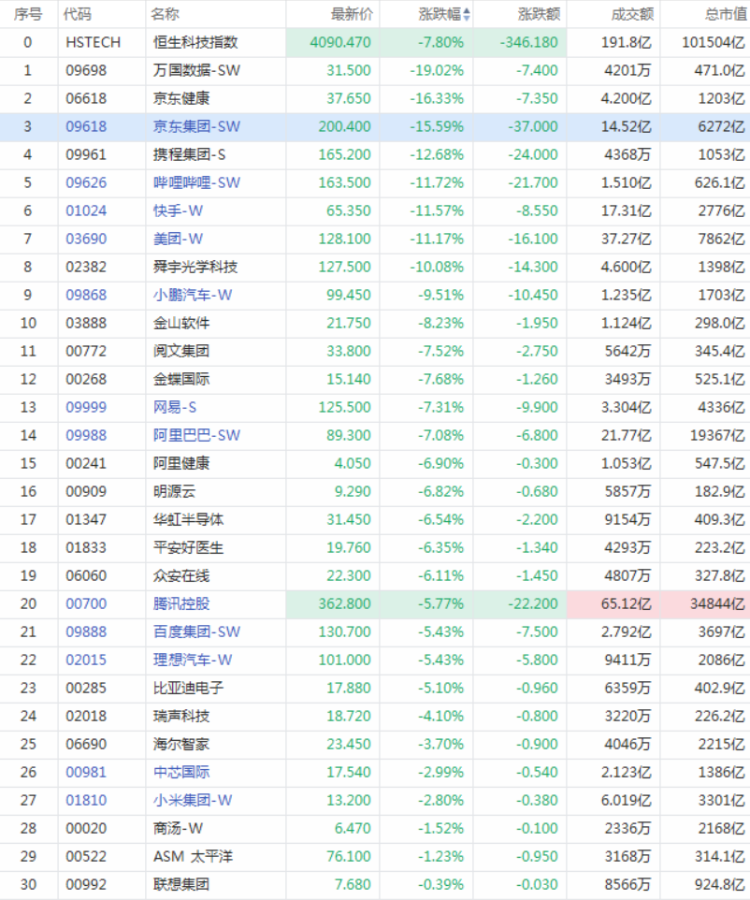This screenshot has height=900, width=750.
Task: Open 百度集团-SW stock name
Action: click(x=196, y=632)
